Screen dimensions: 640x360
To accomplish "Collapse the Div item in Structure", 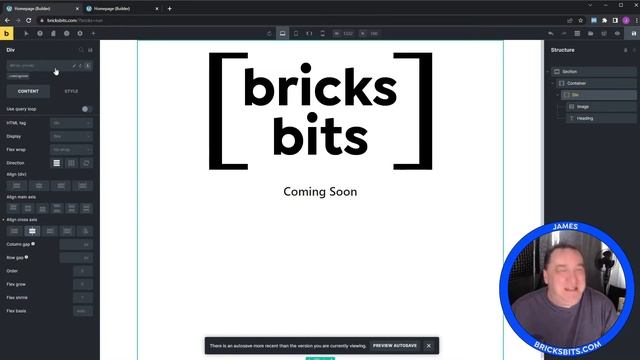I will [558, 95].
